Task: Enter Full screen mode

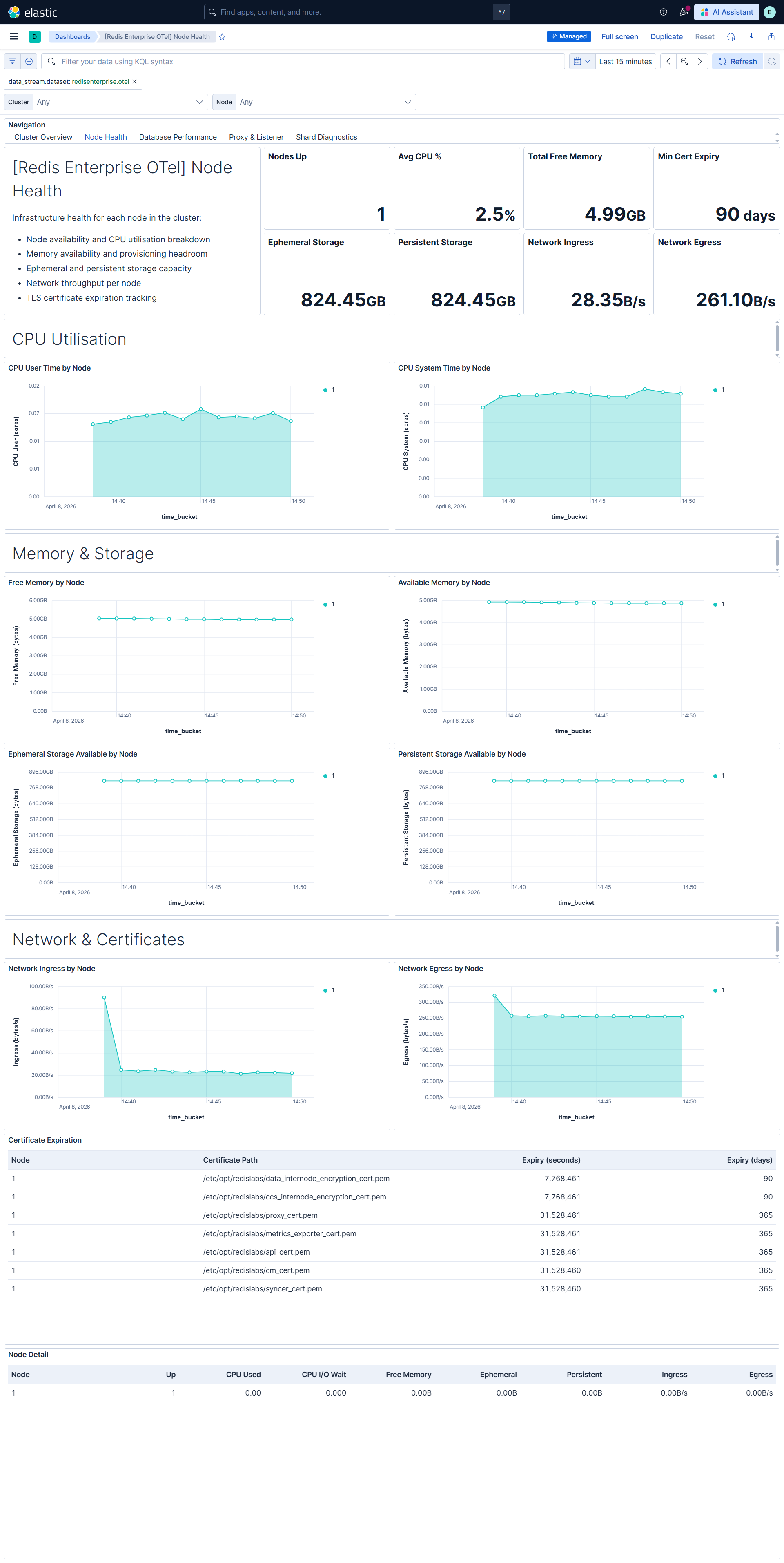Action: click(619, 36)
